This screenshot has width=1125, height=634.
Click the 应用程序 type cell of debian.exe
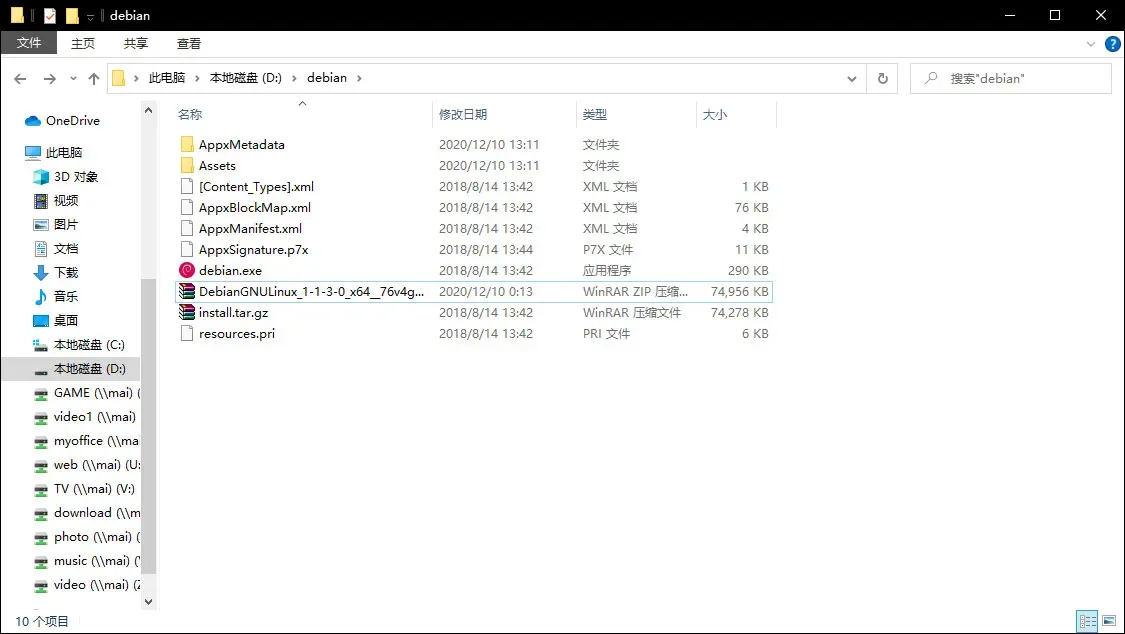pyautogui.click(x=607, y=270)
